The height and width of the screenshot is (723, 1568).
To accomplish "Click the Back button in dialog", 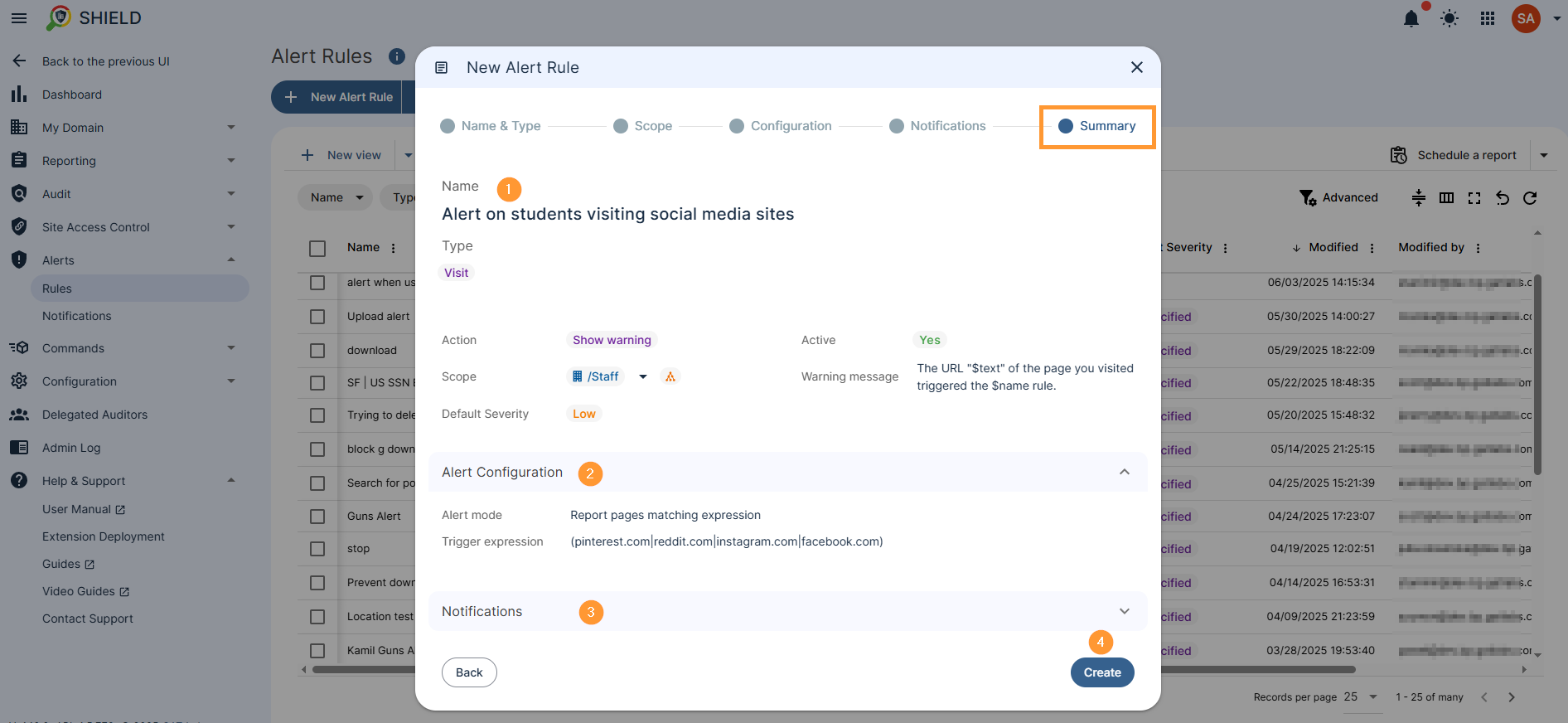I will pos(469,672).
